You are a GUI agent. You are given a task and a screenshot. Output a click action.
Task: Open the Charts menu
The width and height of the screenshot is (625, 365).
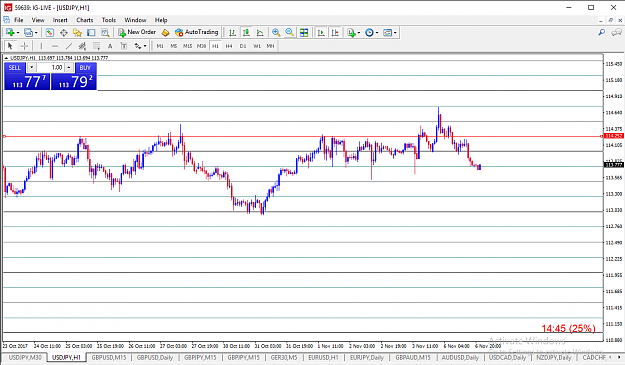(x=85, y=20)
